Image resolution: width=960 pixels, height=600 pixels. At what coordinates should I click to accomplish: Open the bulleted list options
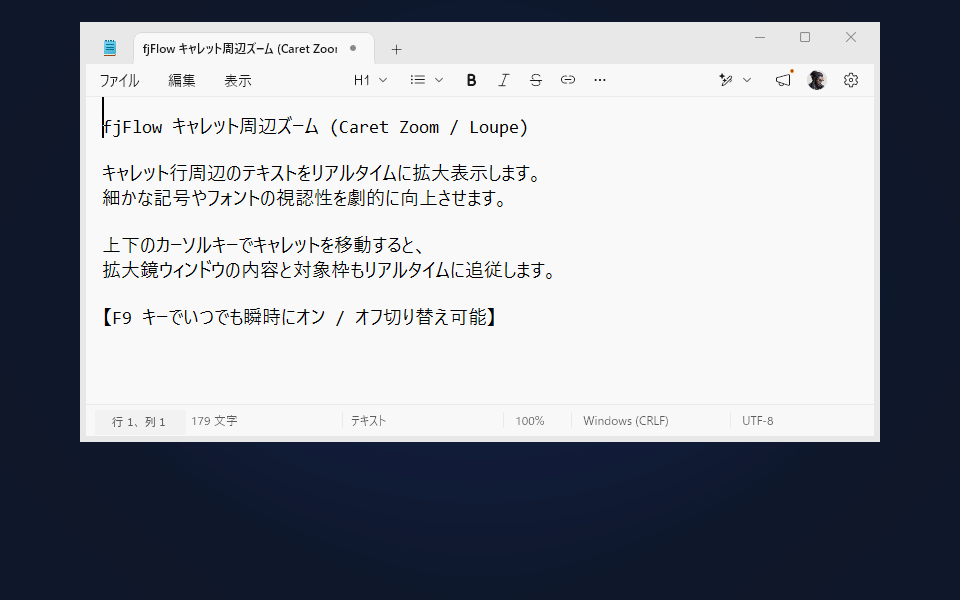418,80
